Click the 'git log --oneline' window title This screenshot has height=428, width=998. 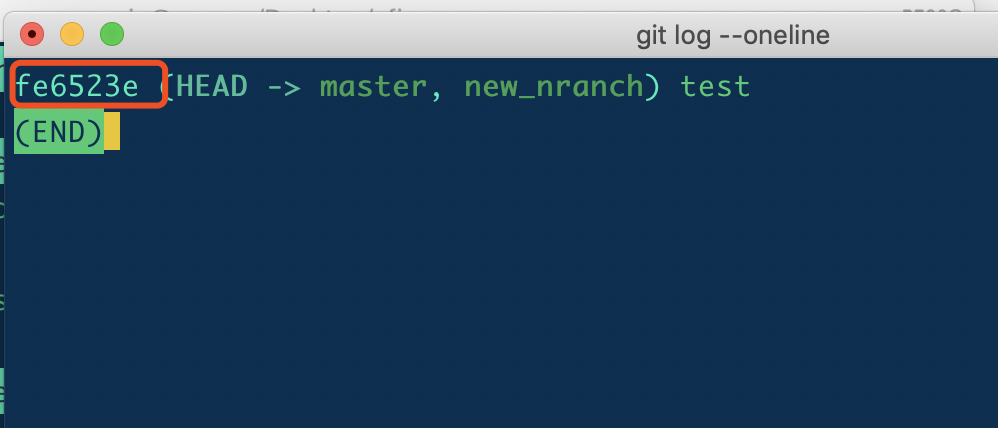click(x=733, y=35)
